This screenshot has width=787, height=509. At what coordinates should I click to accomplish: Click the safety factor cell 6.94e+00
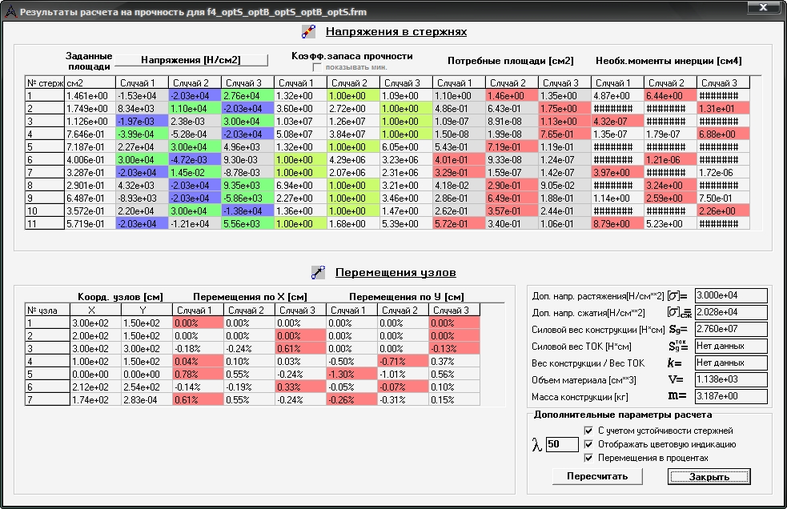point(300,185)
